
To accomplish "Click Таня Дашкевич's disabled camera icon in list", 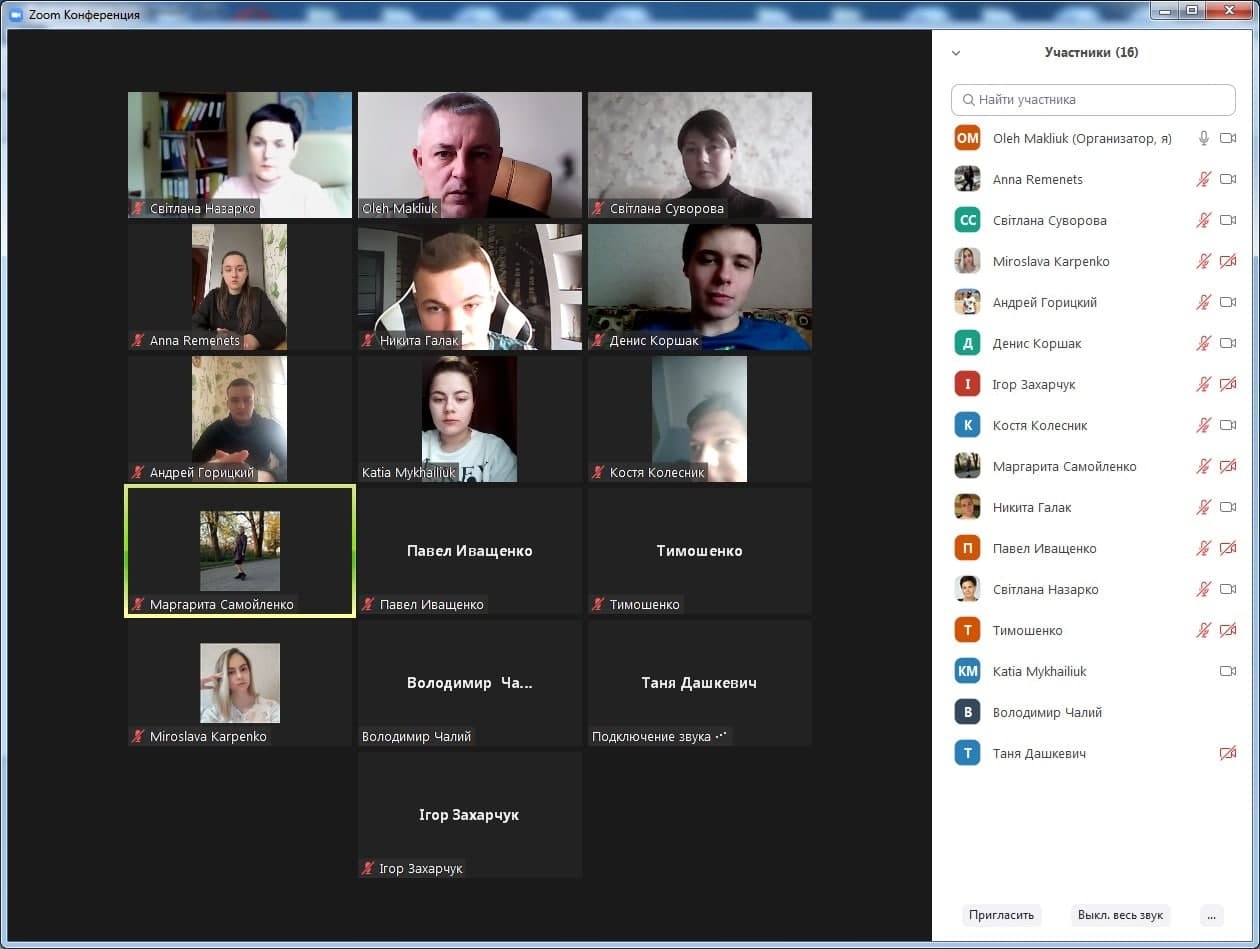I will (x=1228, y=753).
